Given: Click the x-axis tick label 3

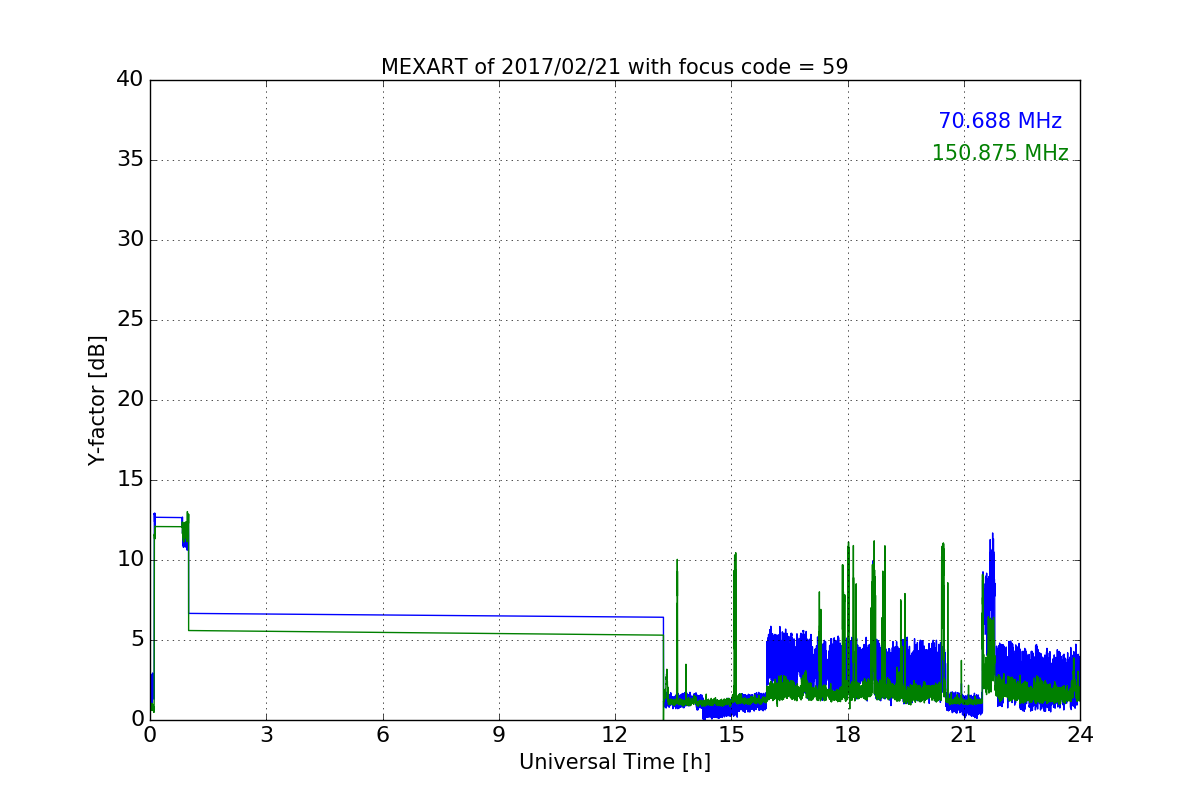Looking at the screenshot, I should click(x=266, y=734).
